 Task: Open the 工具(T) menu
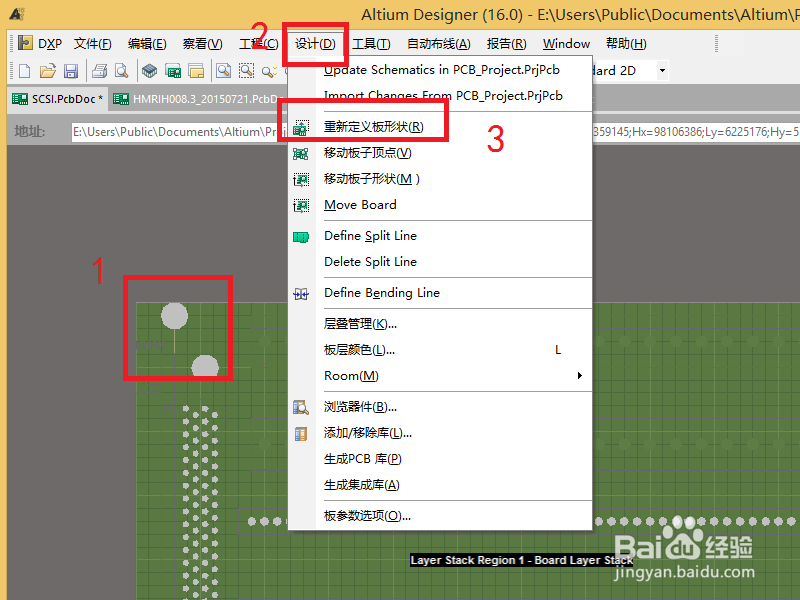[x=371, y=44]
